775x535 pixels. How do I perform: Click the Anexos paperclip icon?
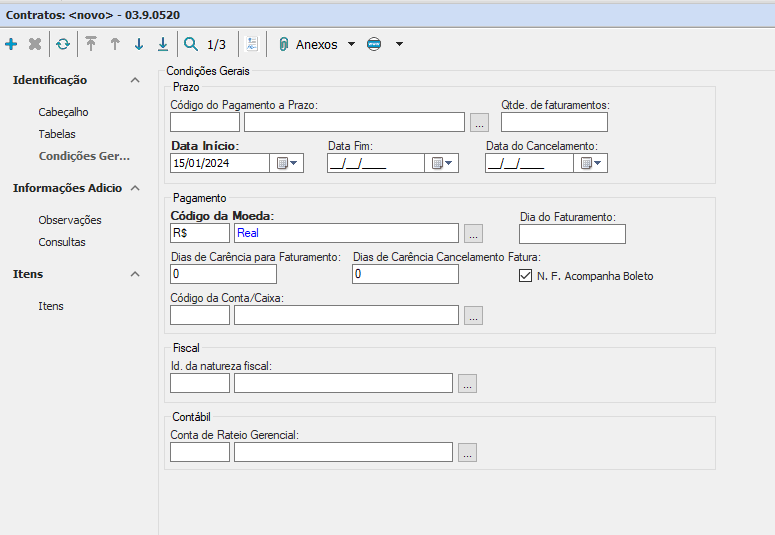(284, 44)
